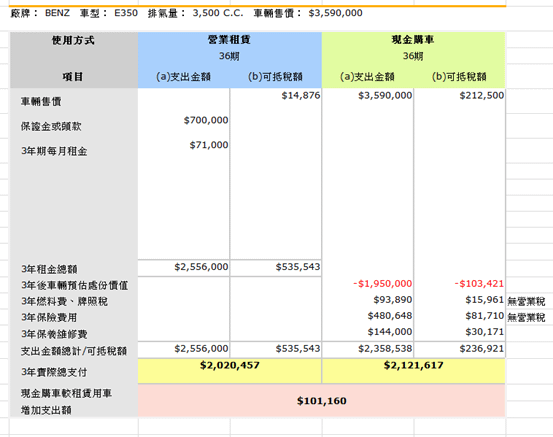The width and height of the screenshot is (553, 437).
Task: Click the $2,358,538 expenditure total cell
Action: pyautogui.click(x=368, y=349)
